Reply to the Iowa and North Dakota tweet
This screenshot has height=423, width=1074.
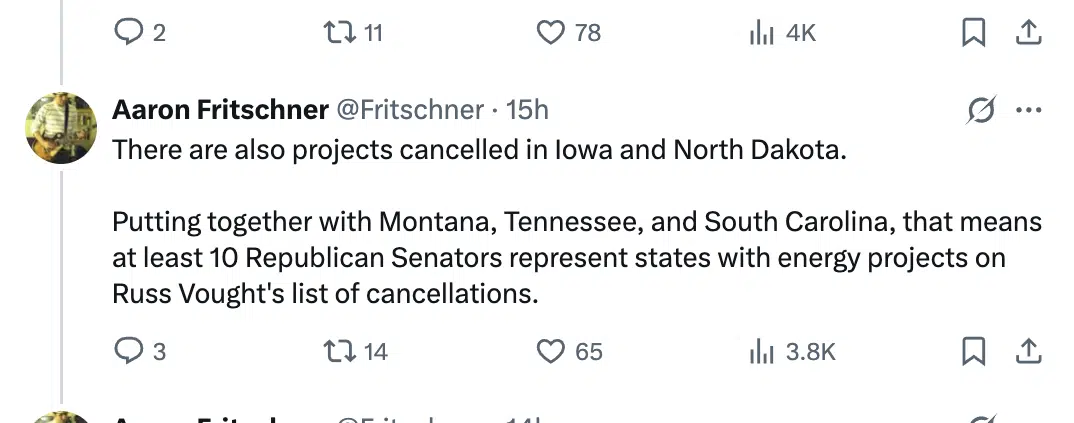(129, 351)
